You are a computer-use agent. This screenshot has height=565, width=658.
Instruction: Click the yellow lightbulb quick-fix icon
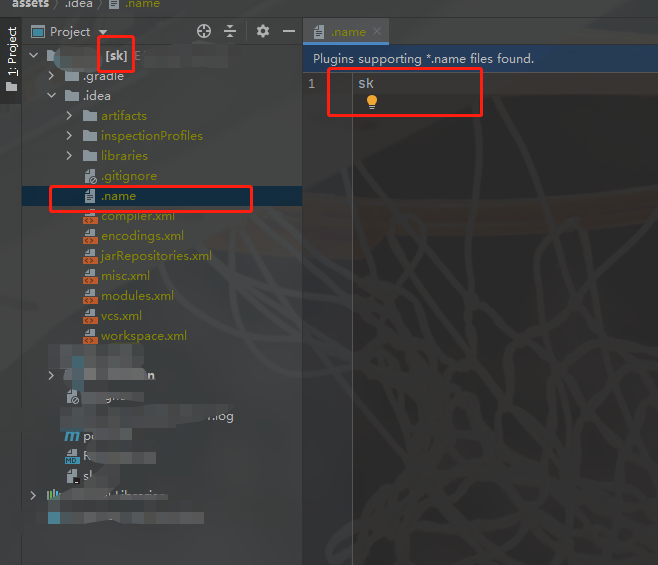[372, 102]
